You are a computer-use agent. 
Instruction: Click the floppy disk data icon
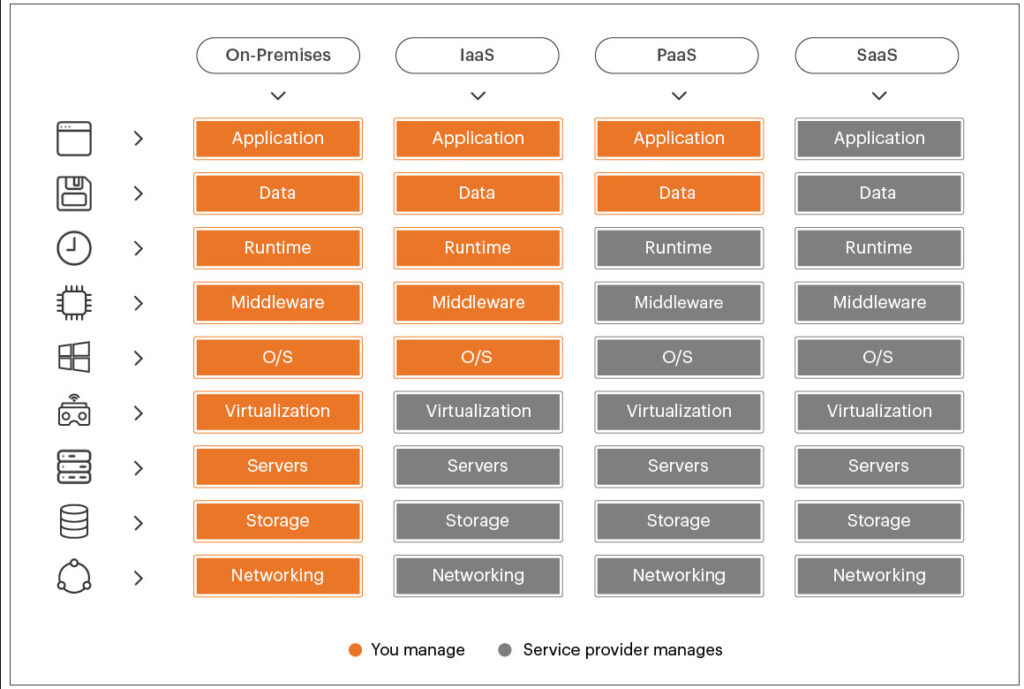(74, 193)
